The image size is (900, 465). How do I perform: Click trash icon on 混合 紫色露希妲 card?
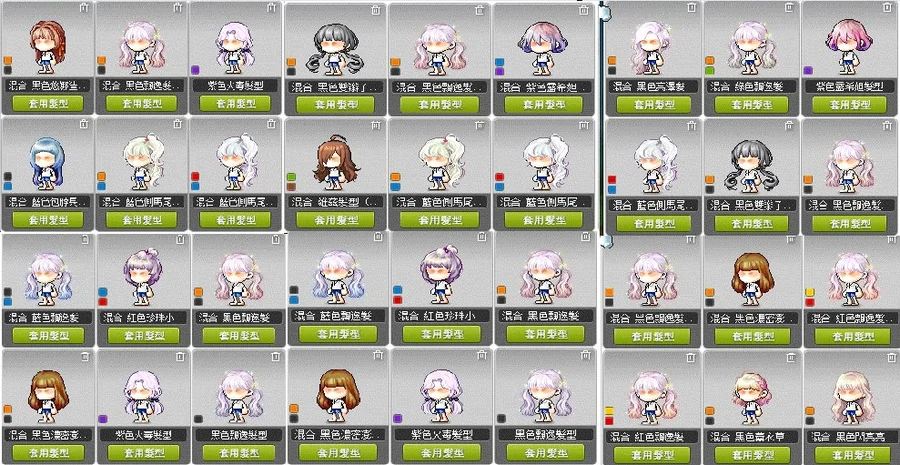tap(584, 10)
